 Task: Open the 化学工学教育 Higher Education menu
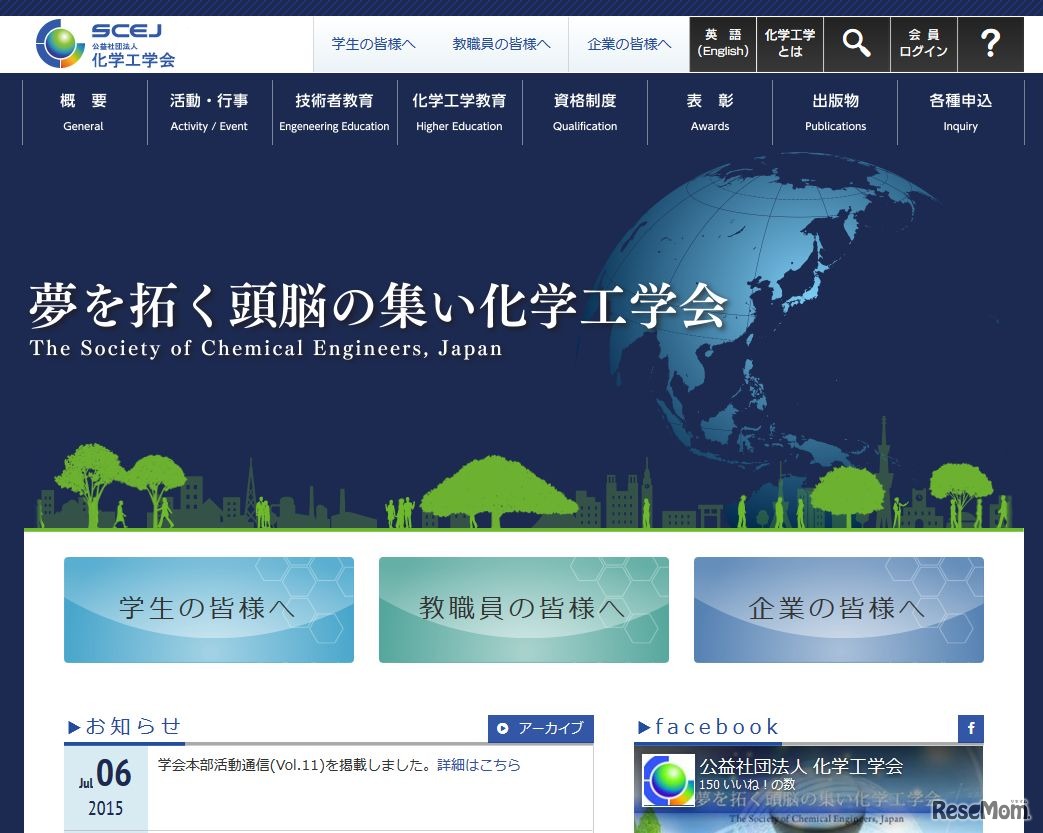[x=459, y=110]
